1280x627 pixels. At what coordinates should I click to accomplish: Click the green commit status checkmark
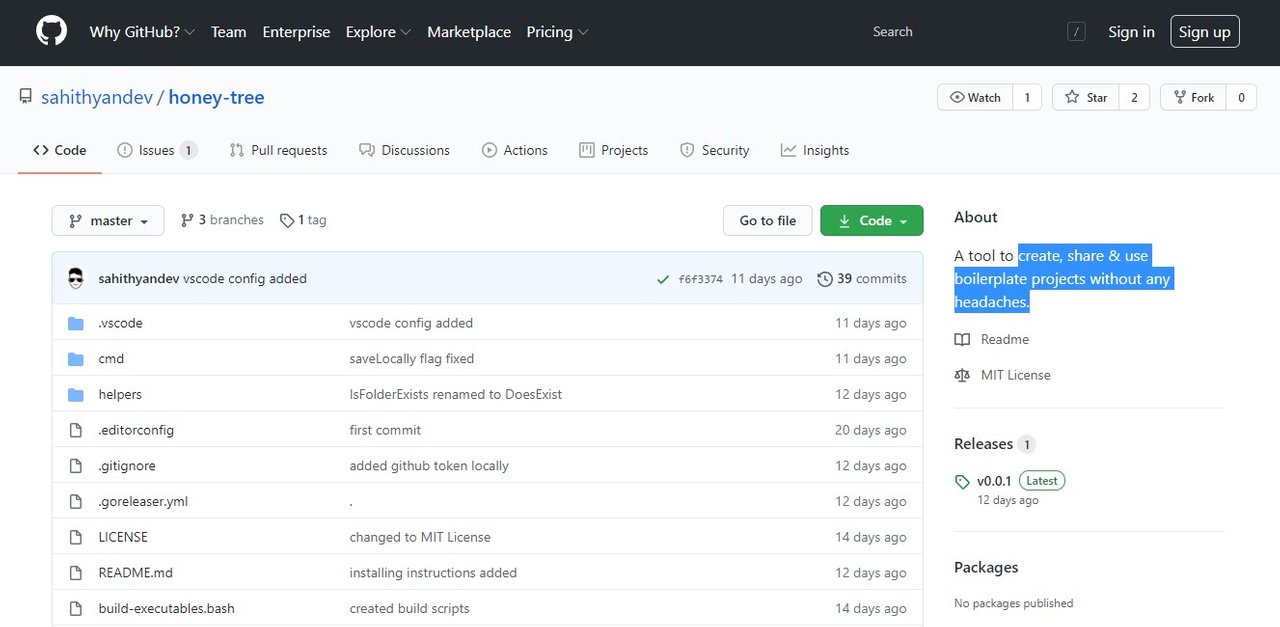pyautogui.click(x=663, y=279)
